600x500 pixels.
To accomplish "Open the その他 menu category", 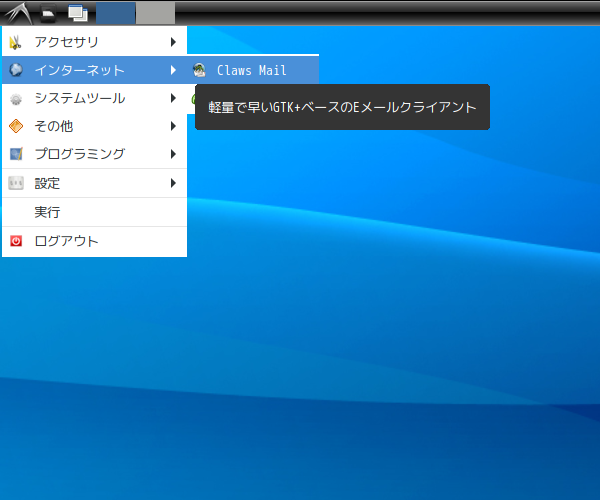I will point(95,126).
